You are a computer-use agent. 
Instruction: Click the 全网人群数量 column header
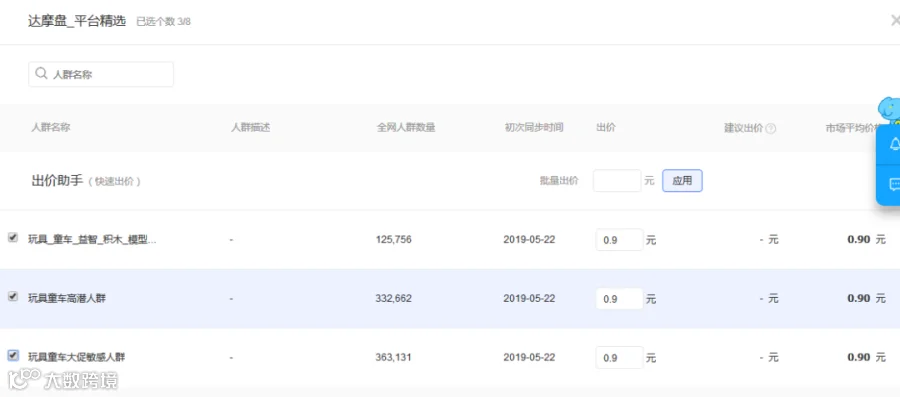click(406, 127)
